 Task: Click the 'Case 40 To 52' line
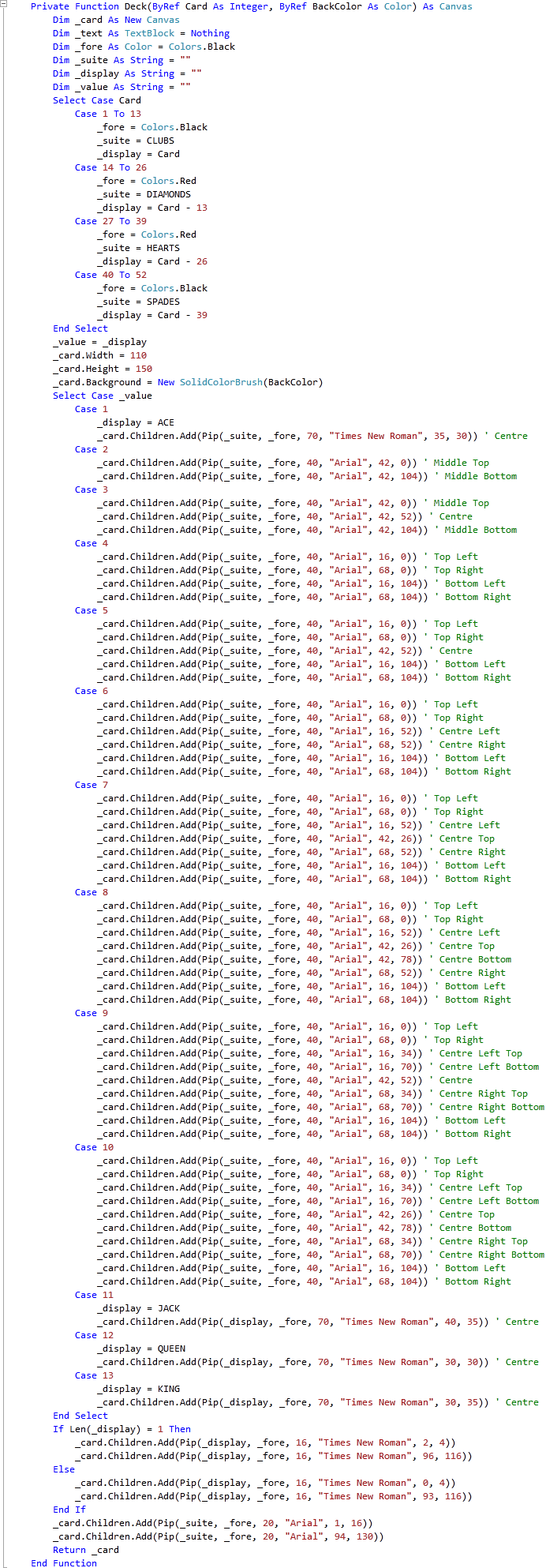pyautogui.click(x=110, y=275)
